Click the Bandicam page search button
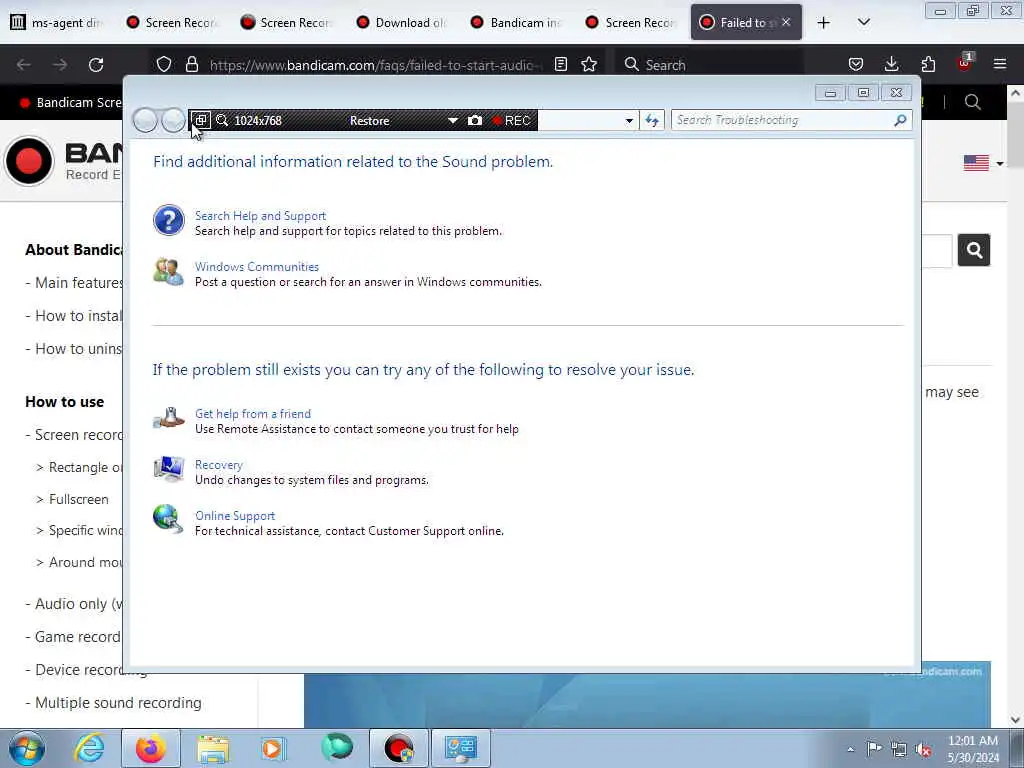The width and height of the screenshot is (1024, 768). [x=974, y=250]
